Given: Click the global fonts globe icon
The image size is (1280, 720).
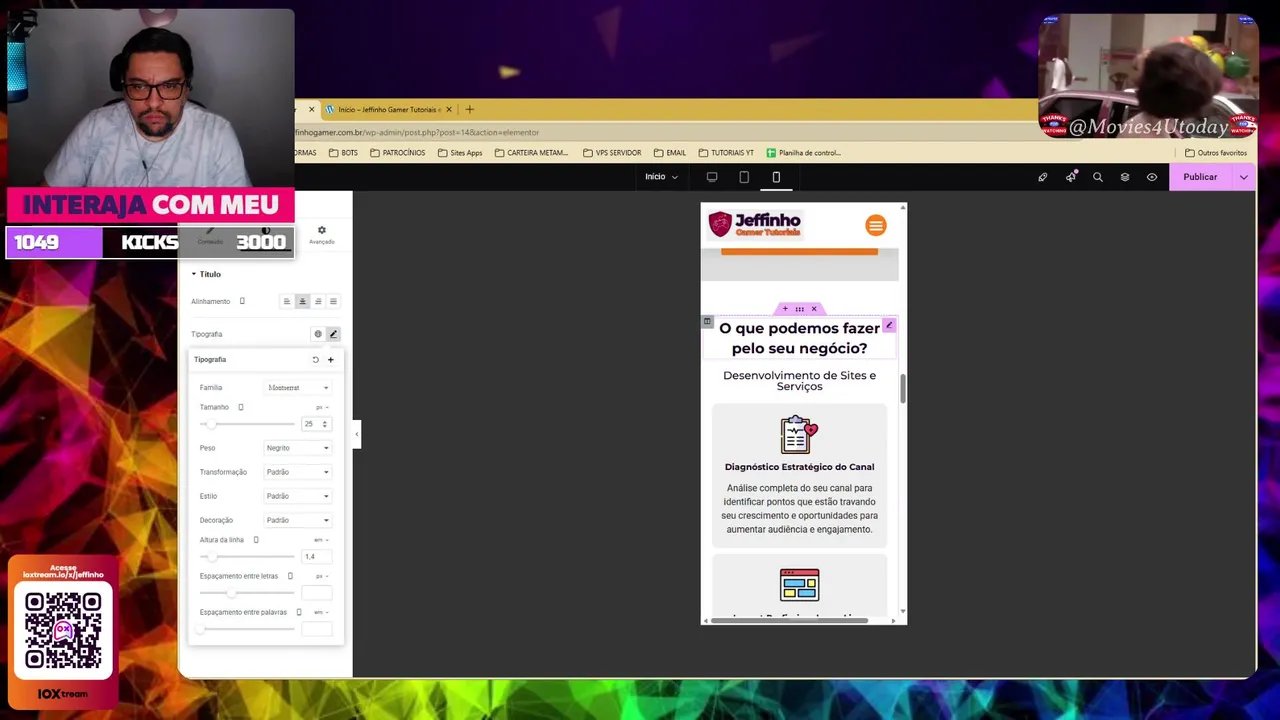Looking at the screenshot, I should [x=318, y=334].
